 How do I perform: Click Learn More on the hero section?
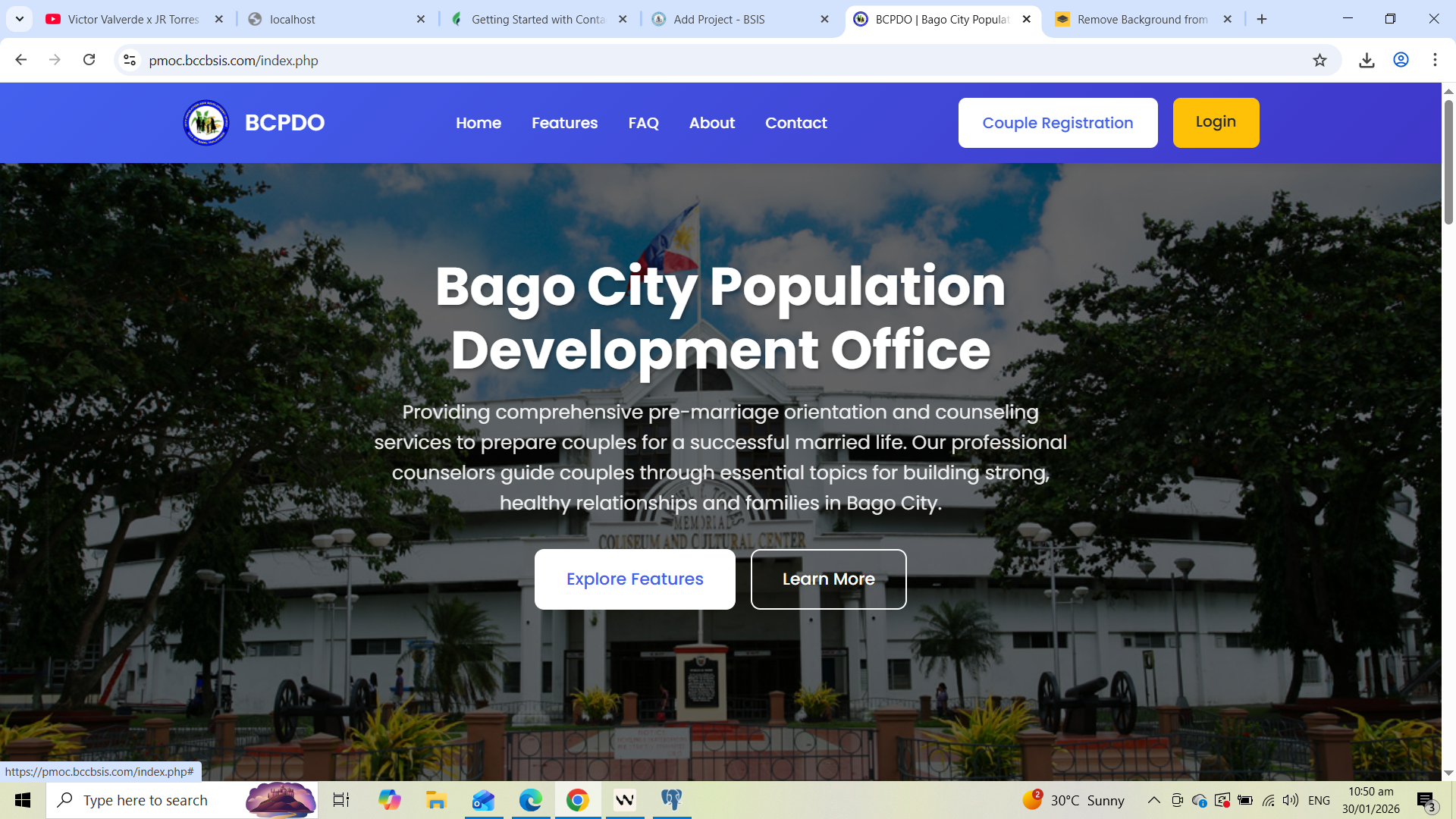pyautogui.click(x=828, y=579)
